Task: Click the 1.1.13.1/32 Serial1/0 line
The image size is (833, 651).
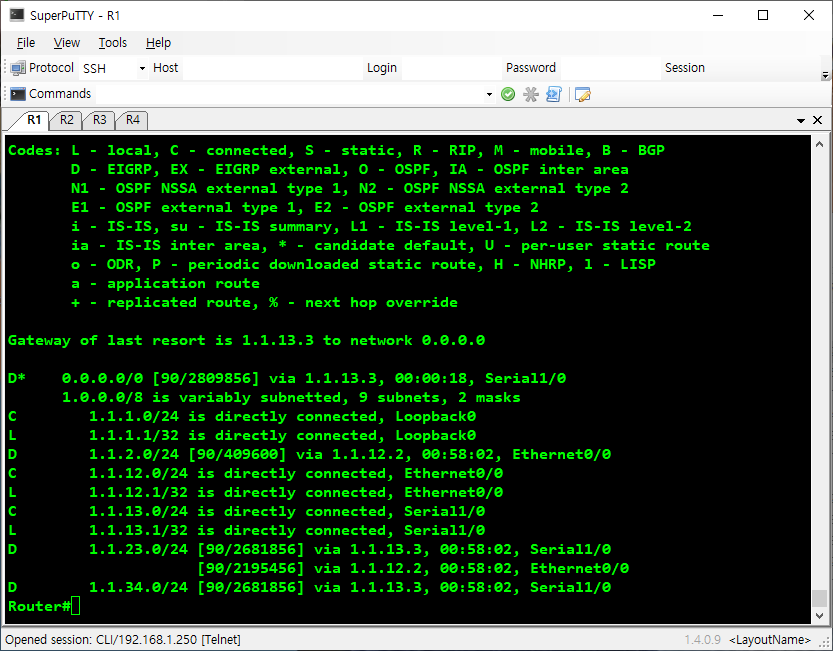Action: click(246, 530)
